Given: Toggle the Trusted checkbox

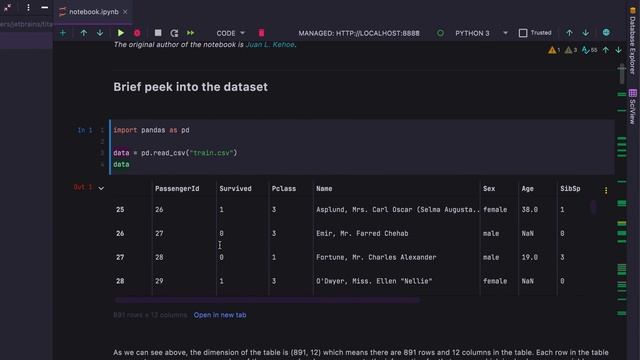Looking at the screenshot, I should (523, 33).
